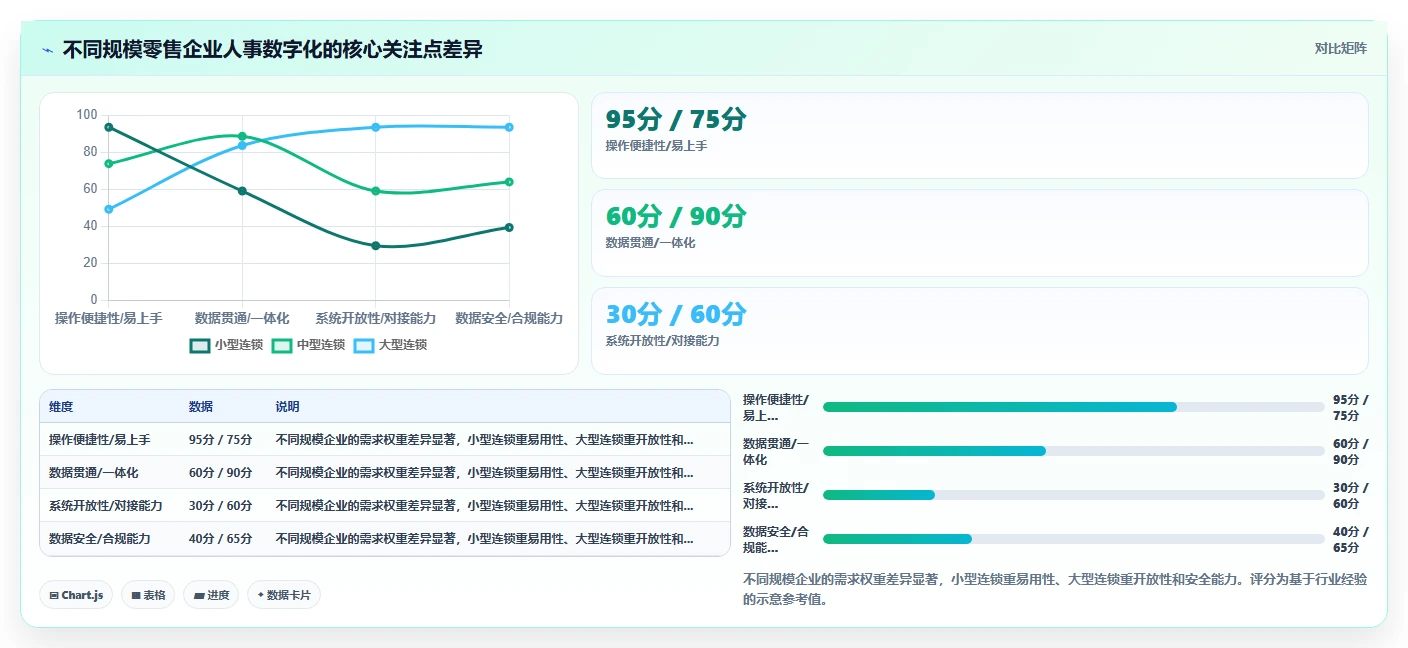Click 操作便捷性/易上手 caption in first card

(x=656, y=146)
